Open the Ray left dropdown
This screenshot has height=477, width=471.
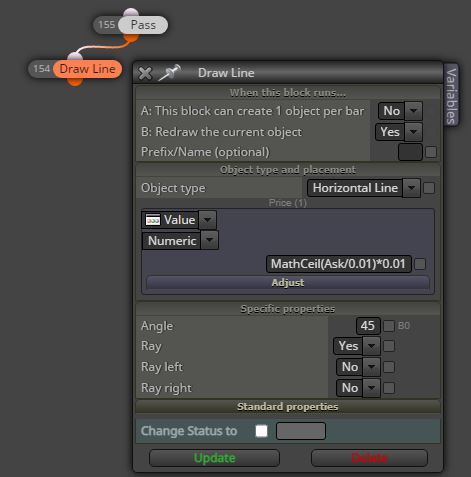tap(371, 367)
